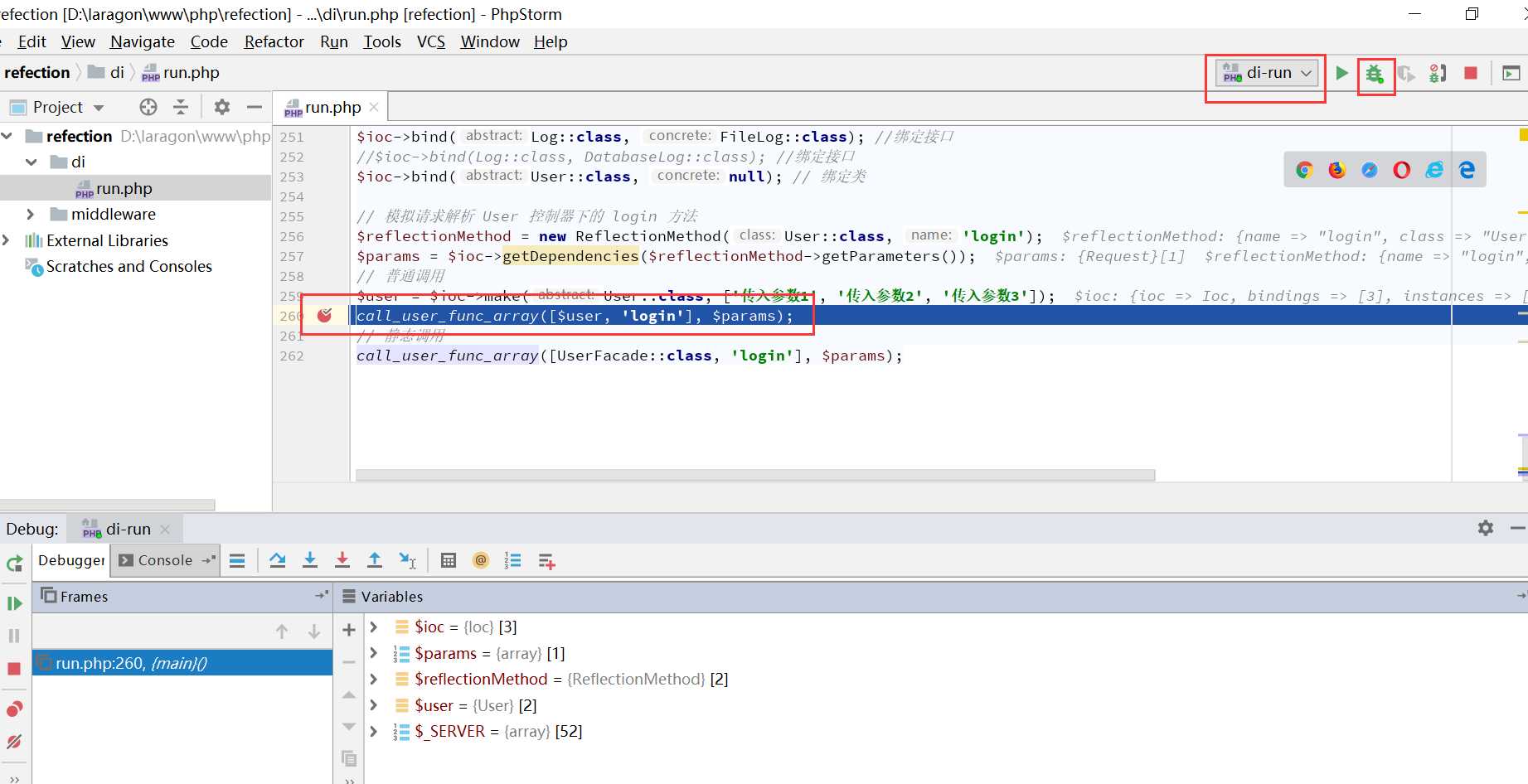Viewport: 1528px width, 784px height.
Task: Open preview in Internet Explorer
Action: click(1434, 170)
